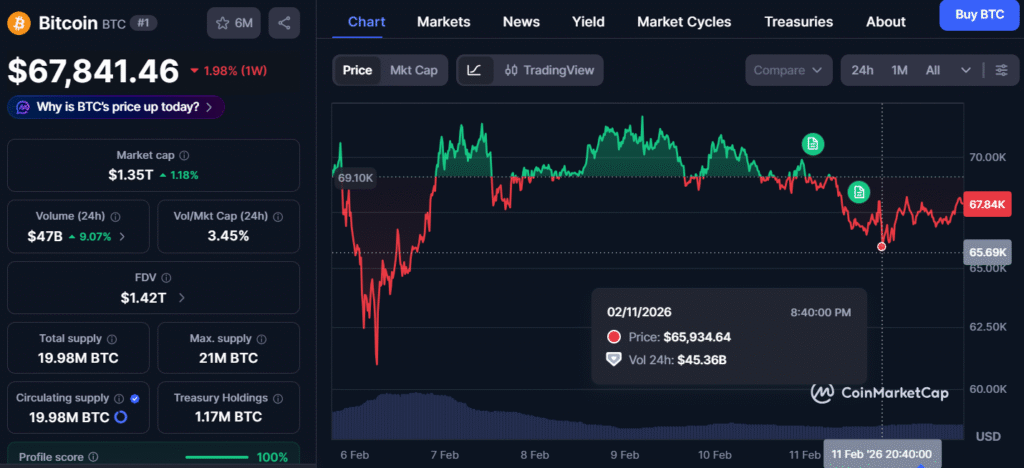Screen dimensions: 1024x468
Task: Open the Compare dropdown
Action: pyautogui.click(x=788, y=70)
